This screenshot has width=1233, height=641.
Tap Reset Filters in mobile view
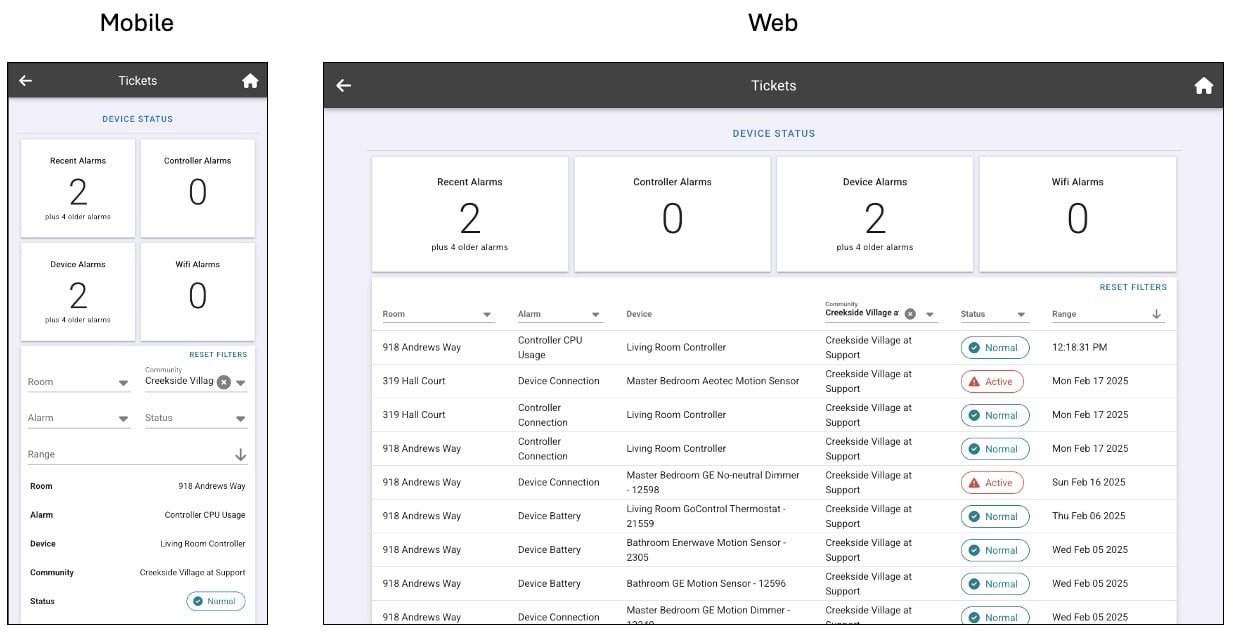tap(218, 355)
